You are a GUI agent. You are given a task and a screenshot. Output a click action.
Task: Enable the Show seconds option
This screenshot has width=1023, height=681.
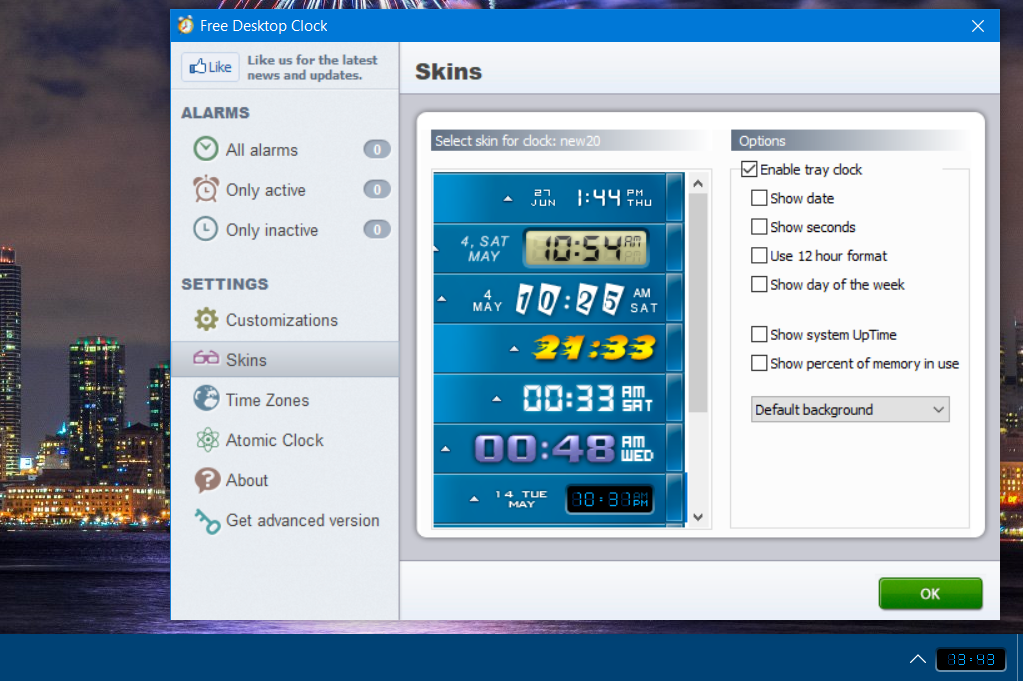[759, 227]
